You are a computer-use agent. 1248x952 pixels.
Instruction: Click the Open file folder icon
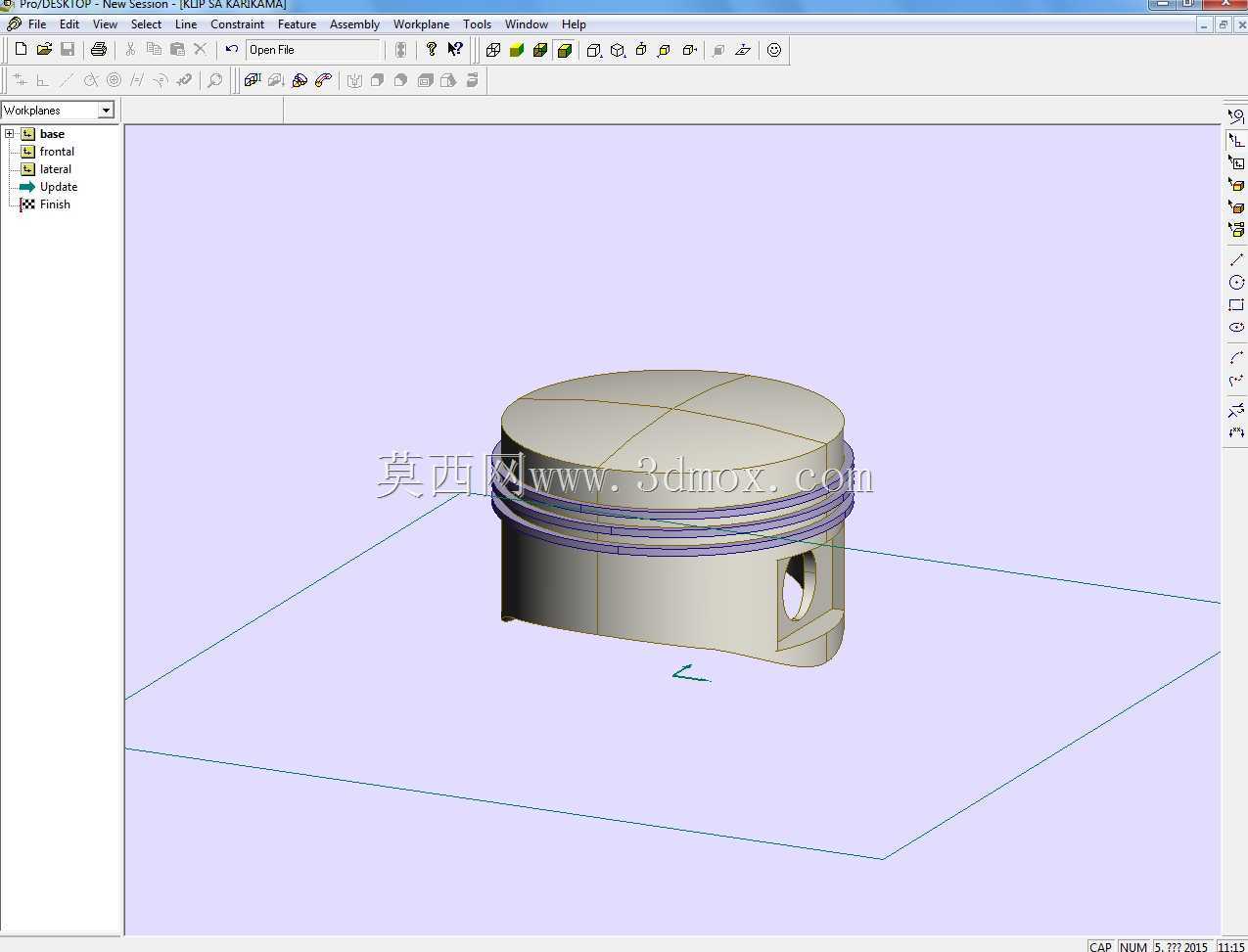(x=44, y=49)
